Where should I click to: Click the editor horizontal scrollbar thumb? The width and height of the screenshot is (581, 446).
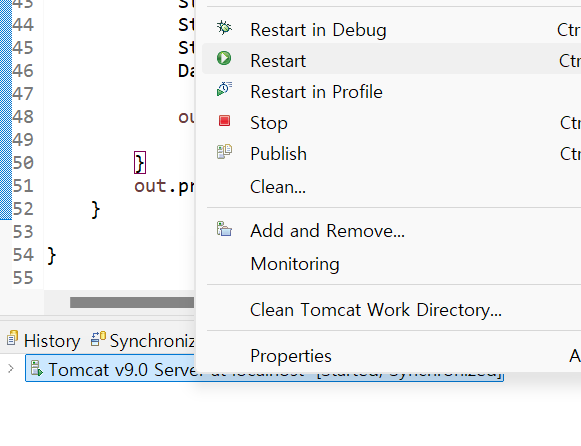132,302
